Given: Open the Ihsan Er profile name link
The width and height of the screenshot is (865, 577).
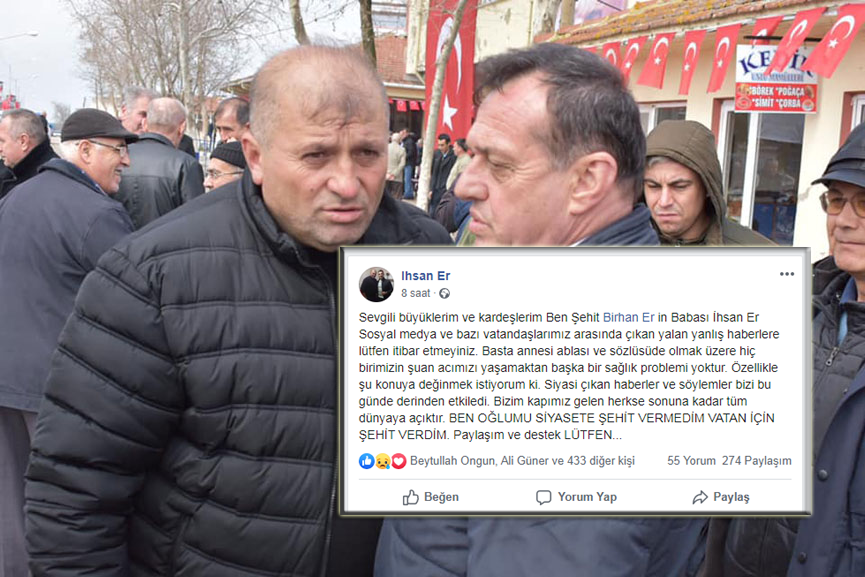Looking at the screenshot, I should tap(425, 276).
